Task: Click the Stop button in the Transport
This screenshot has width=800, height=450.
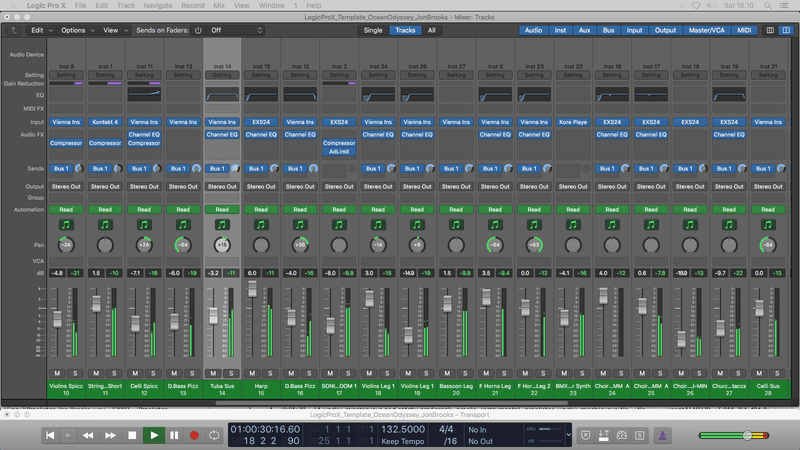Action: click(x=132, y=435)
